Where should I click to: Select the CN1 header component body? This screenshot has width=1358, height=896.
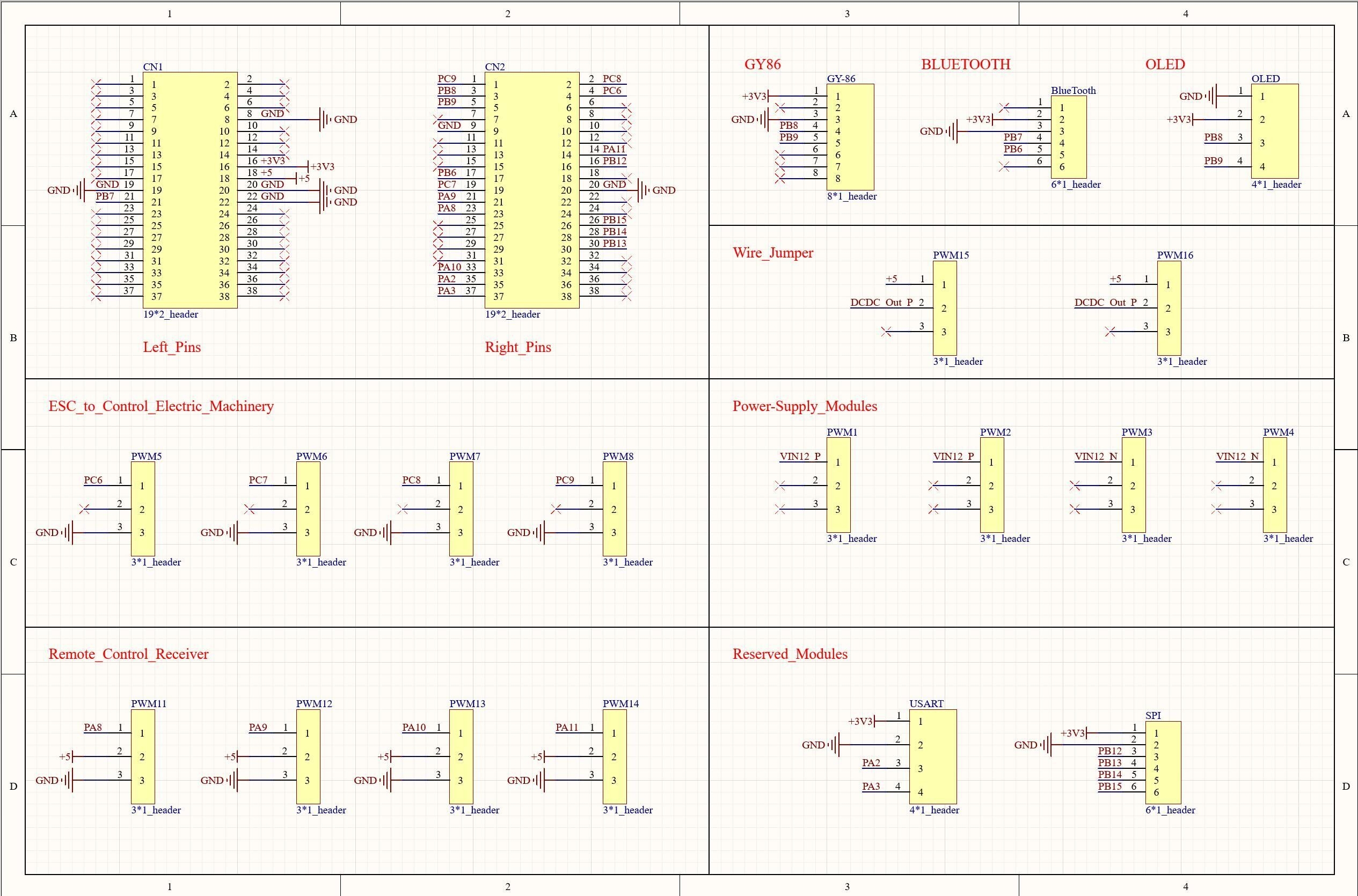pyautogui.click(x=190, y=190)
